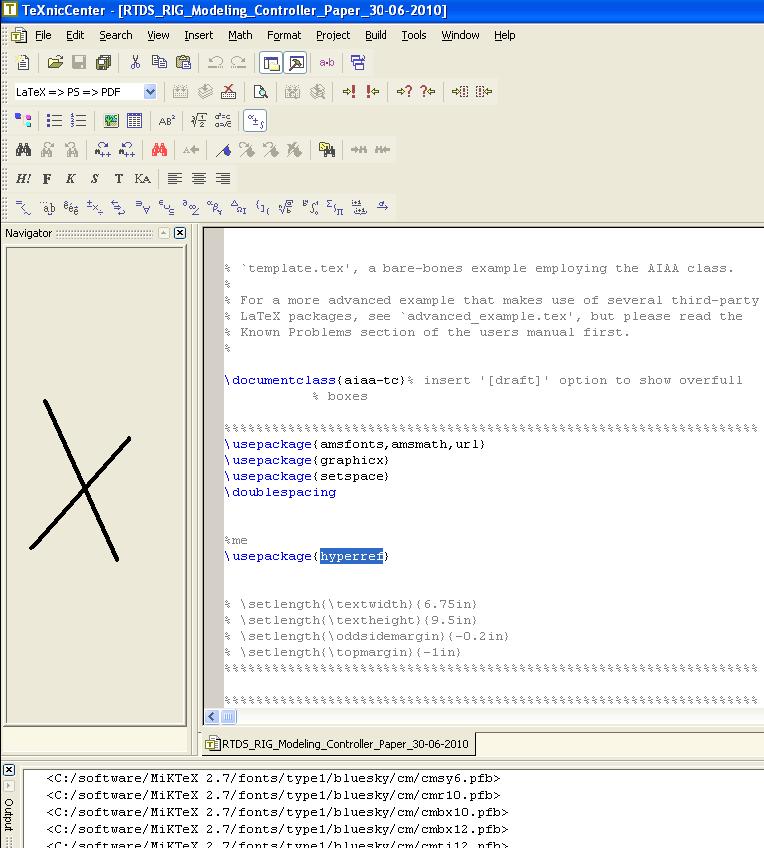Click the Undo arrow icon

215,63
